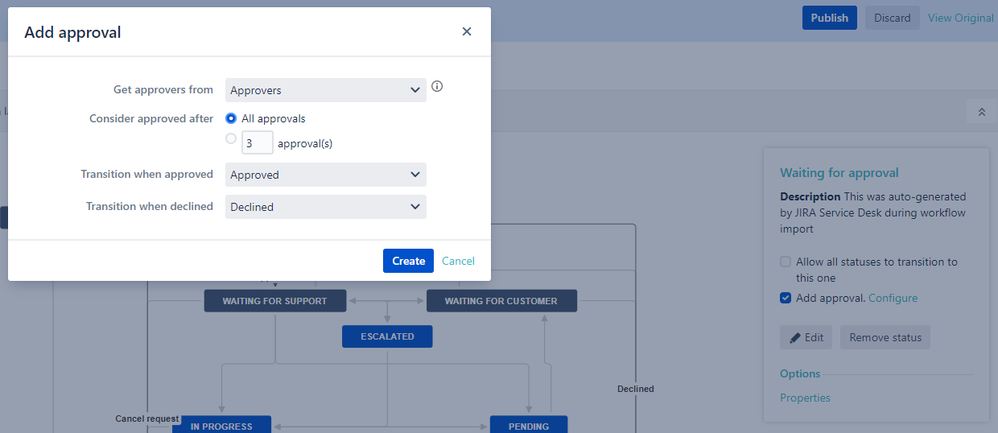This screenshot has height=433, width=998.
Task: Click the Edit status button
Action: [x=806, y=337]
